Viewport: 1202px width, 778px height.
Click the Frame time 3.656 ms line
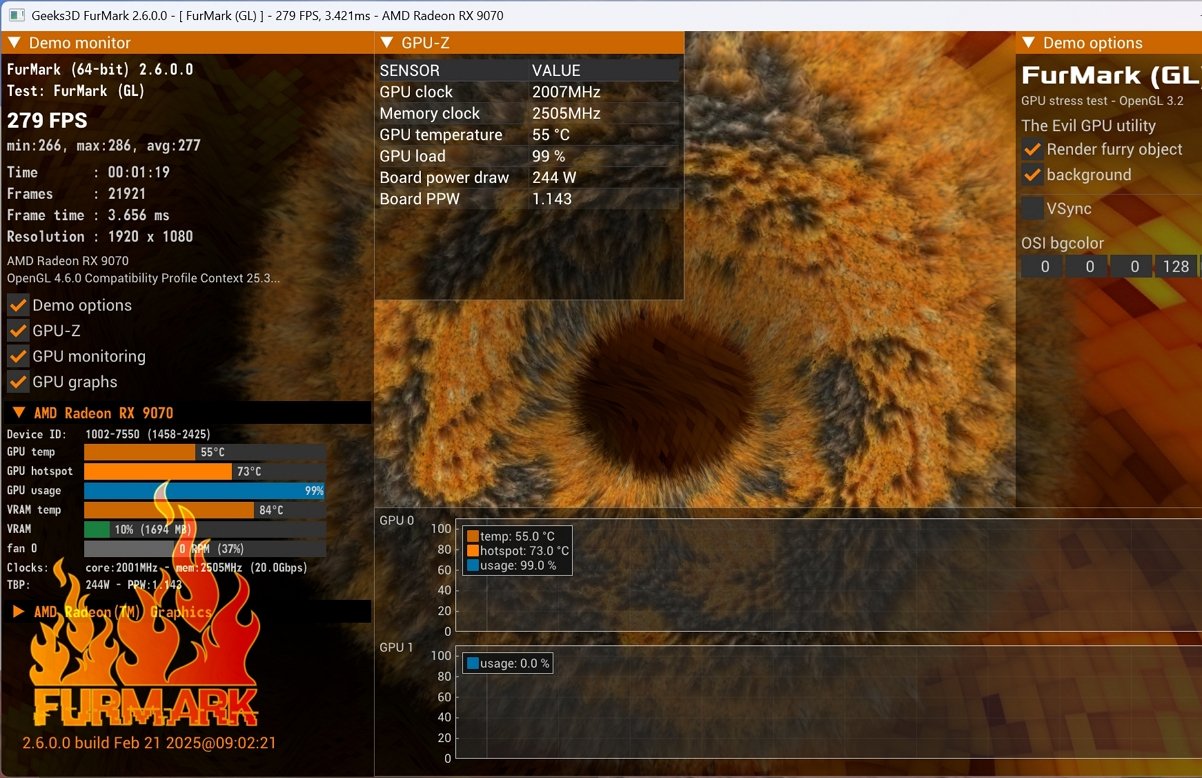pyautogui.click(x=88, y=215)
